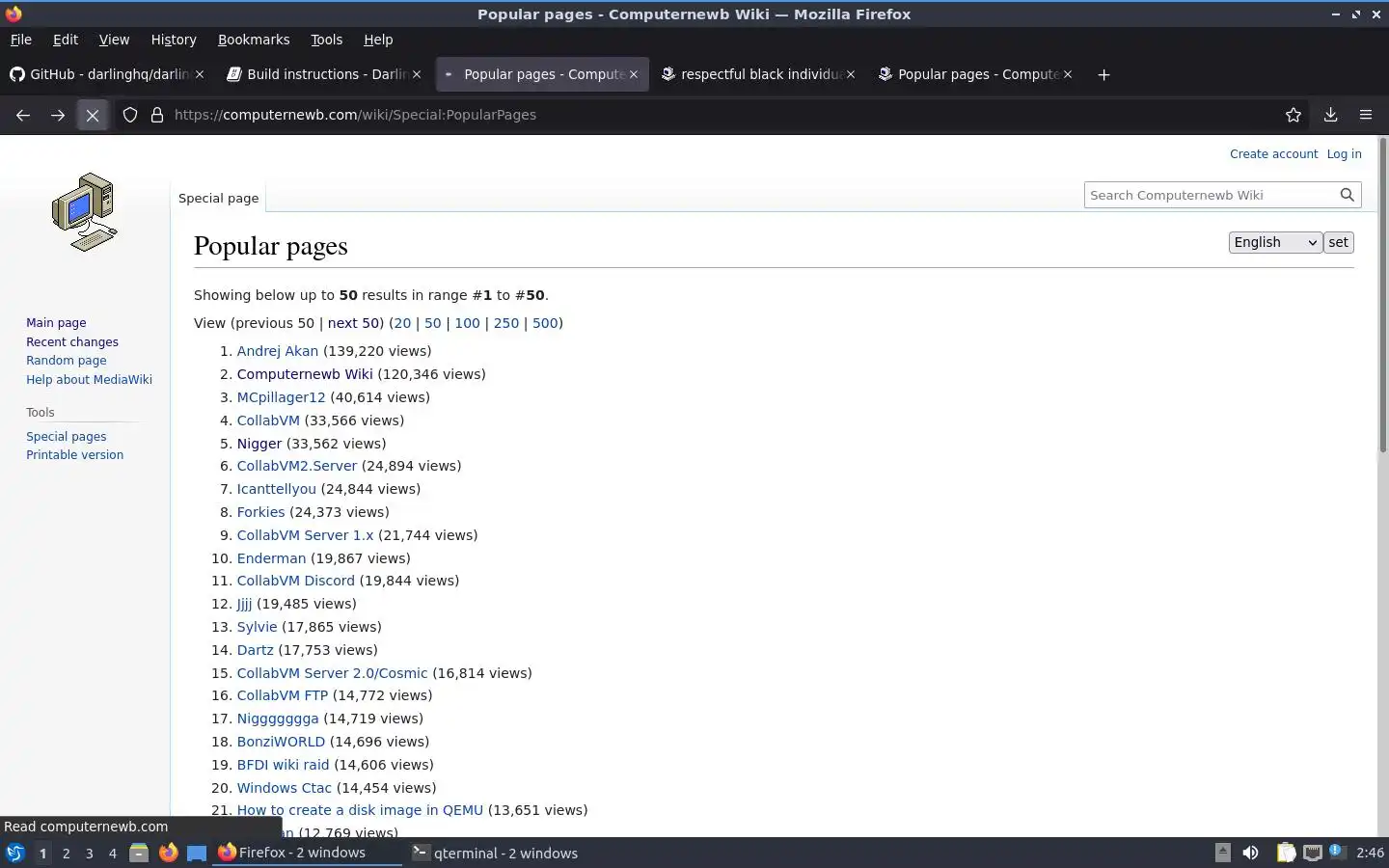Open the system start menu
Image resolution: width=1389 pixels, height=868 pixels.
[x=14, y=853]
